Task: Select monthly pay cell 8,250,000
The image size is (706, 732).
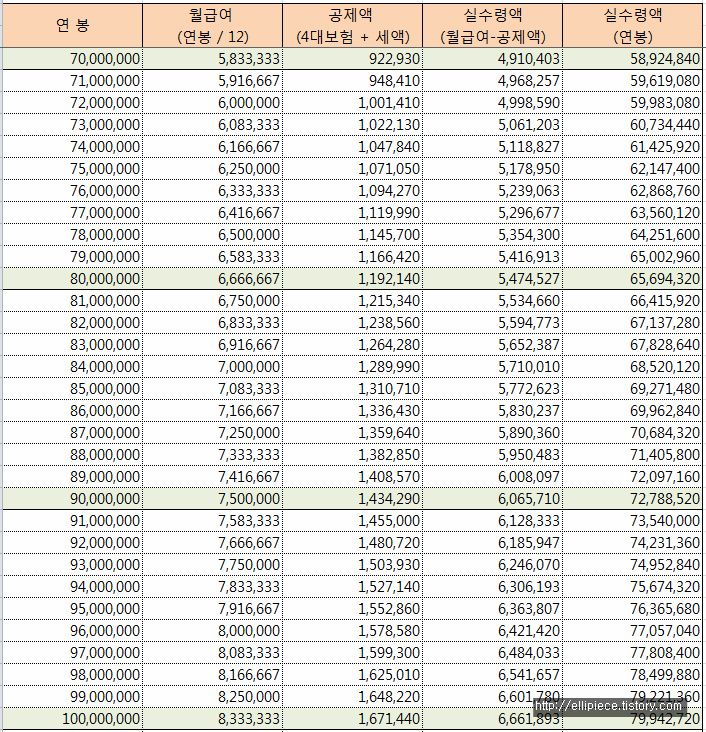Action: pos(212,697)
